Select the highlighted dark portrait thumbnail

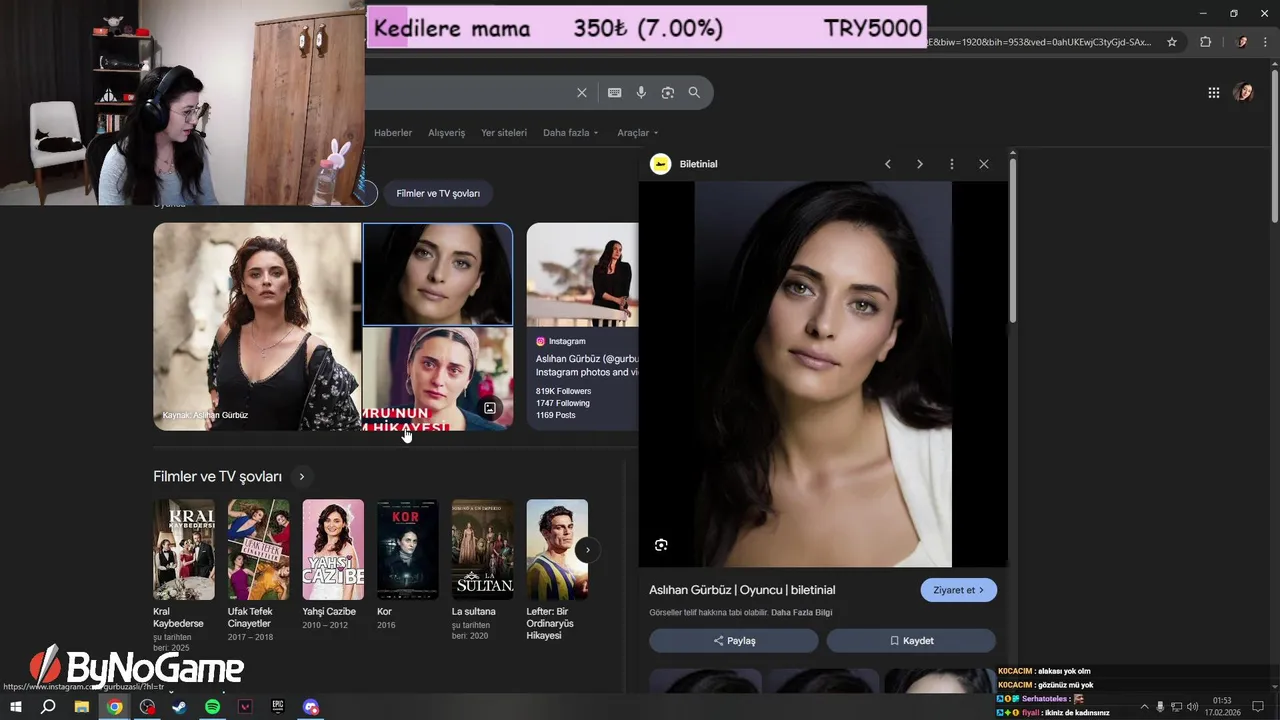tap(438, 274)
